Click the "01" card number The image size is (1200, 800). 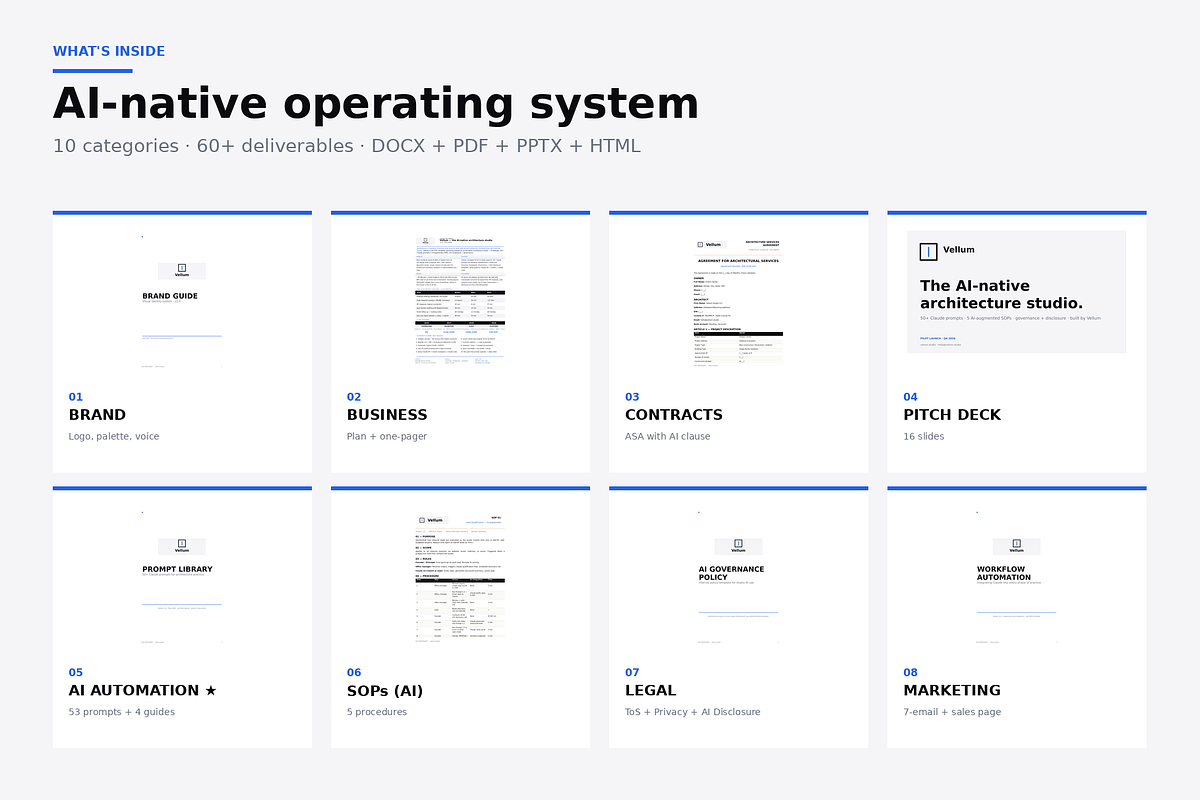point(76,397)
